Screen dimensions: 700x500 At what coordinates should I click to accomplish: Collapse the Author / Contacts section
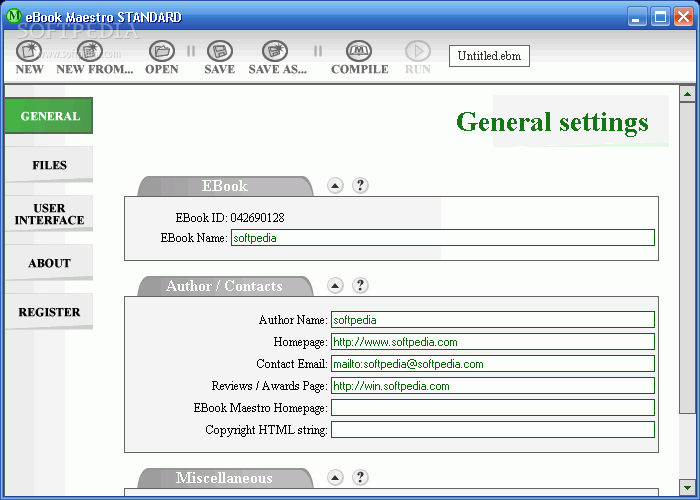[x=335, y=285]
